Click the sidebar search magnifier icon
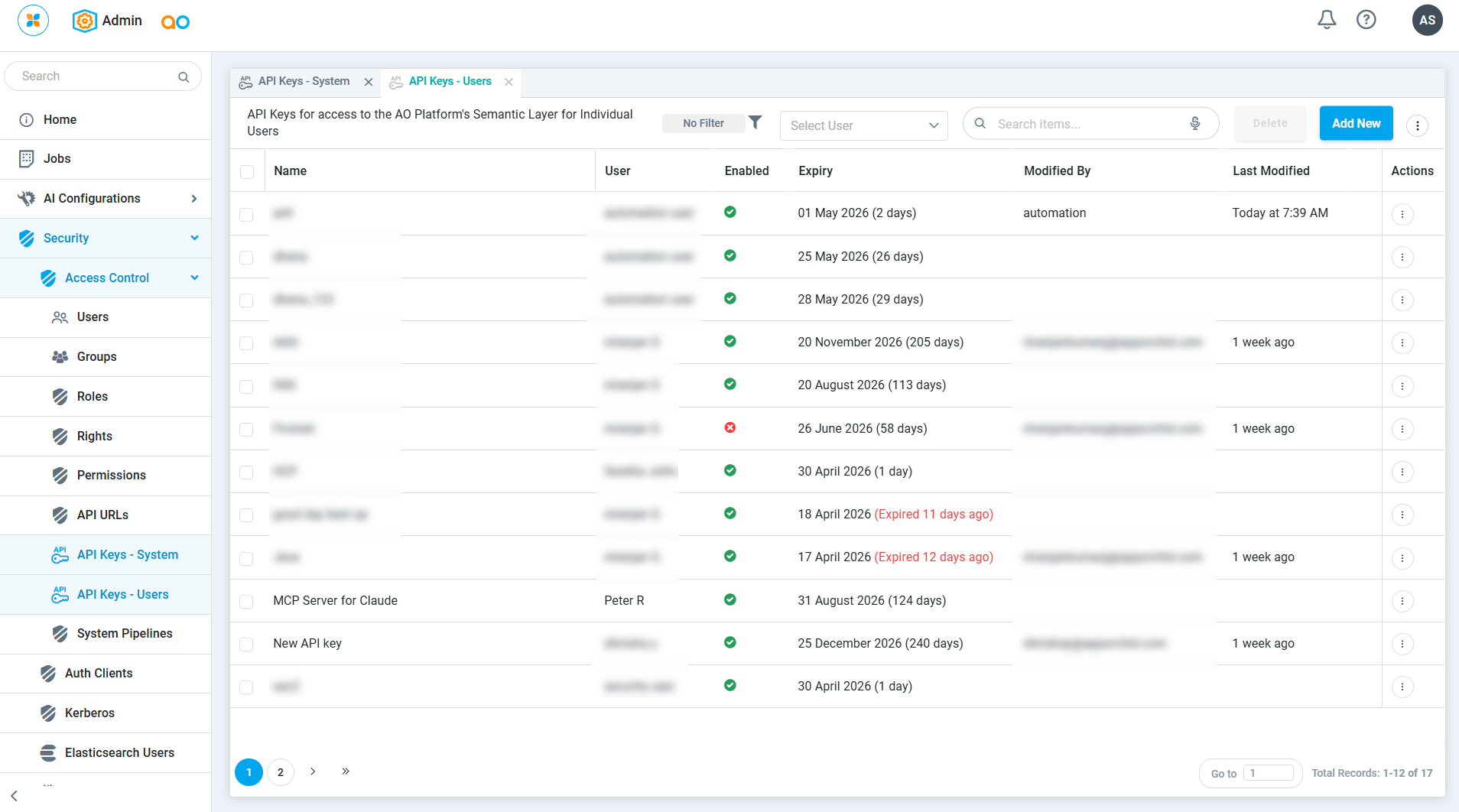The height and width of the screenshot is (812, 1459). (184, 76)
